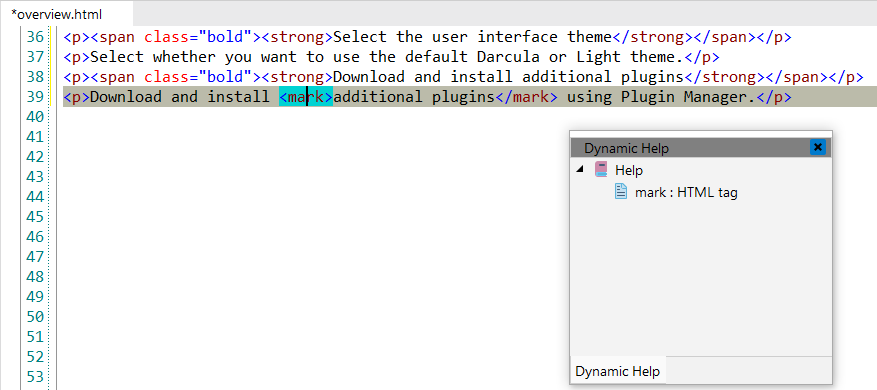Click line number 53 in gutter
This screenshot has height=390, width=877.
point(35,377)
